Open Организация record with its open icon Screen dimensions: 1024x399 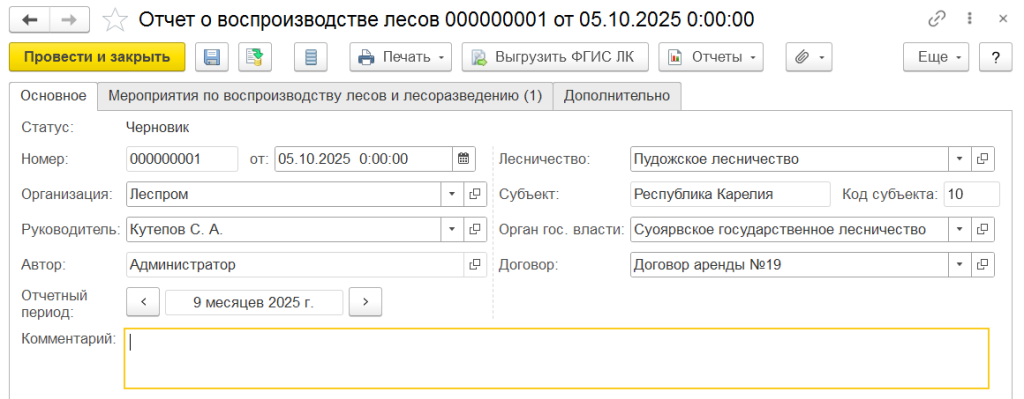475,194
